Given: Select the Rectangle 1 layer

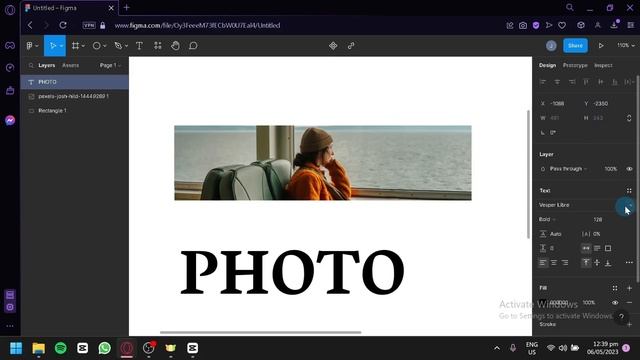Looking at the screenshot, I should (75, 111).
